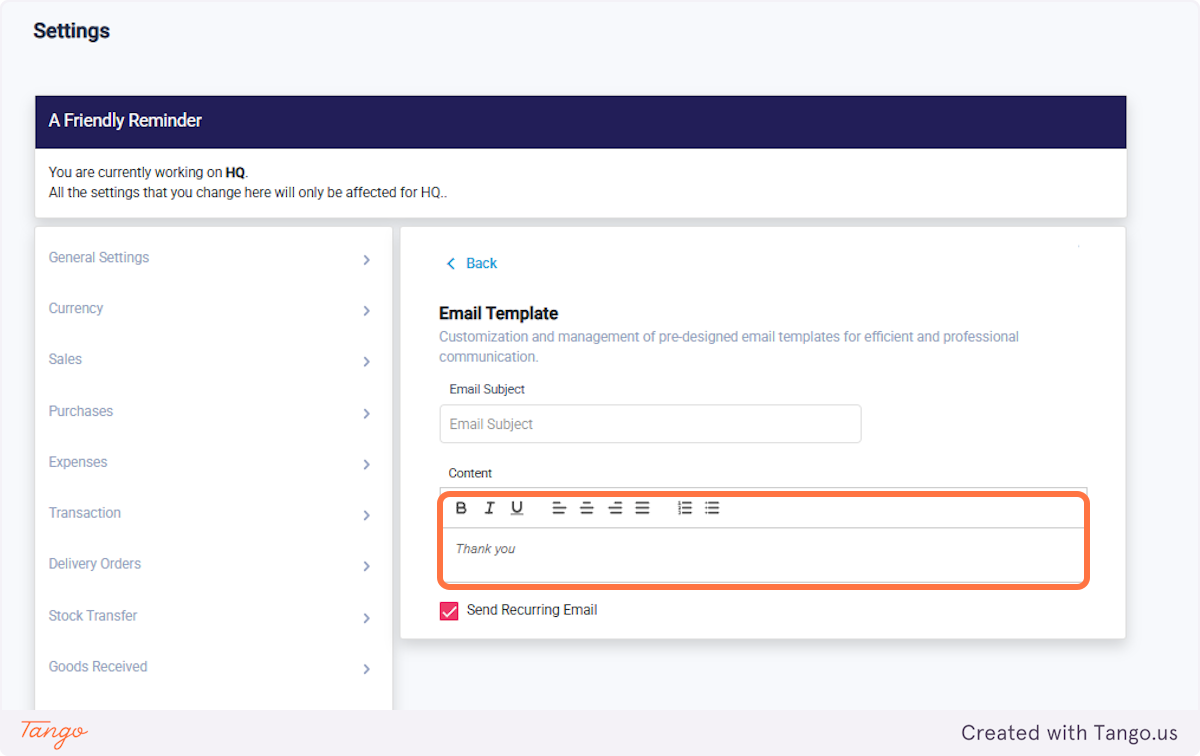Expand Delivery Orders chevron arrow
Screen dimensions: 1200x756
[x=366, y=567]
